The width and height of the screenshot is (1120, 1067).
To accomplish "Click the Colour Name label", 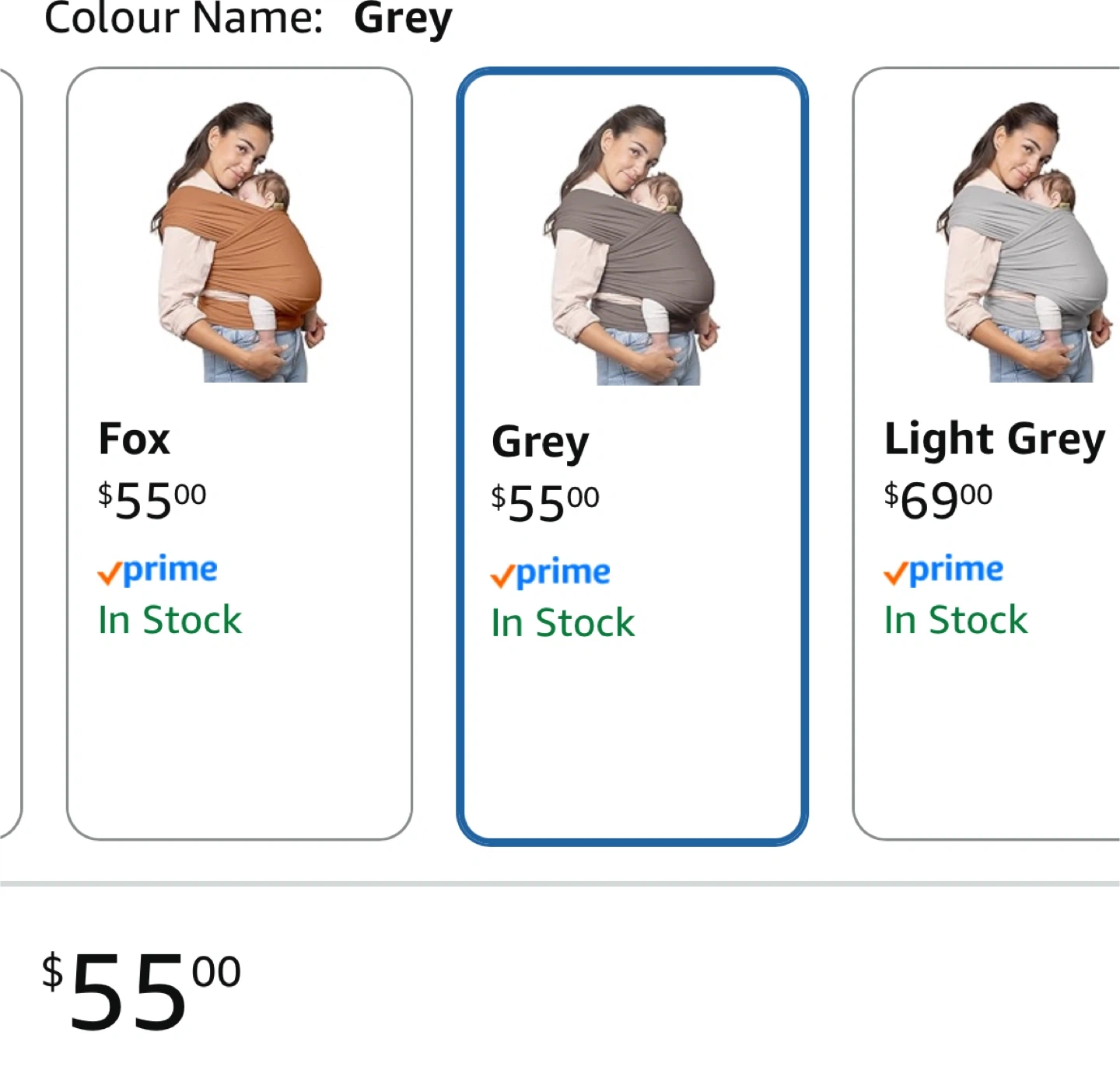I will point(184,19).
